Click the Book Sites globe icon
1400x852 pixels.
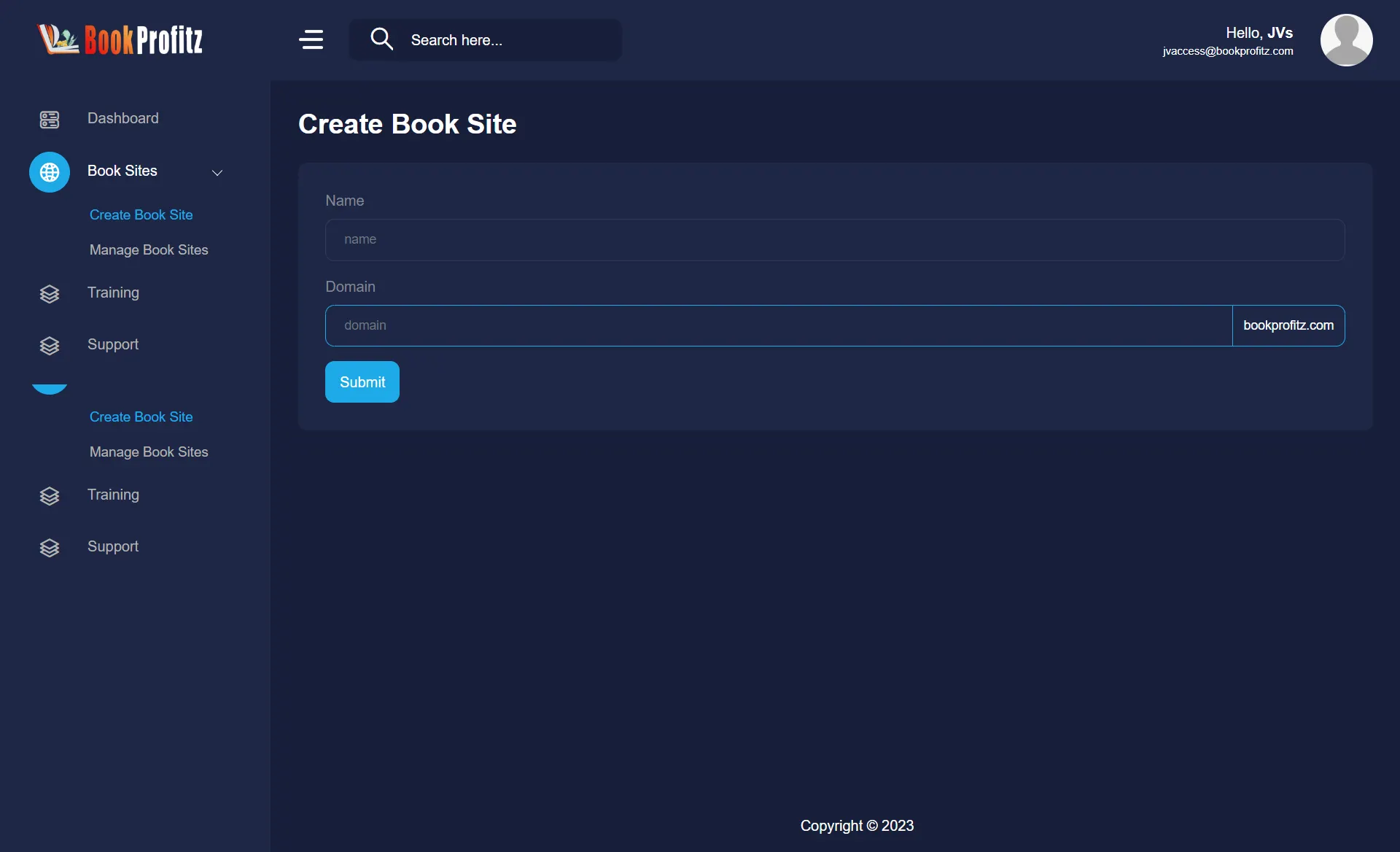50,172
